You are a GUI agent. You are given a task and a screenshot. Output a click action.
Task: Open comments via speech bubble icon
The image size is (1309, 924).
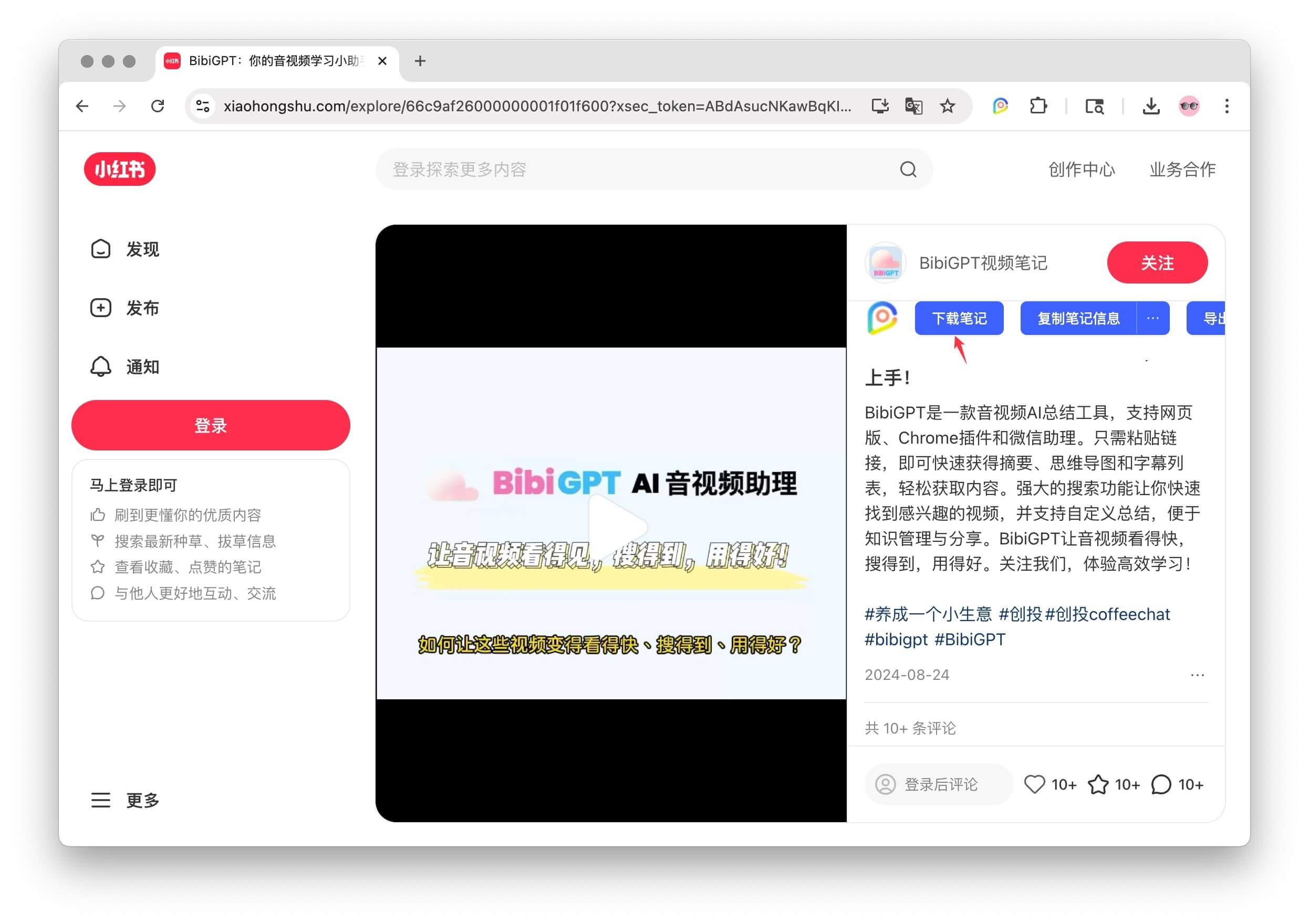click(1161, 784)
